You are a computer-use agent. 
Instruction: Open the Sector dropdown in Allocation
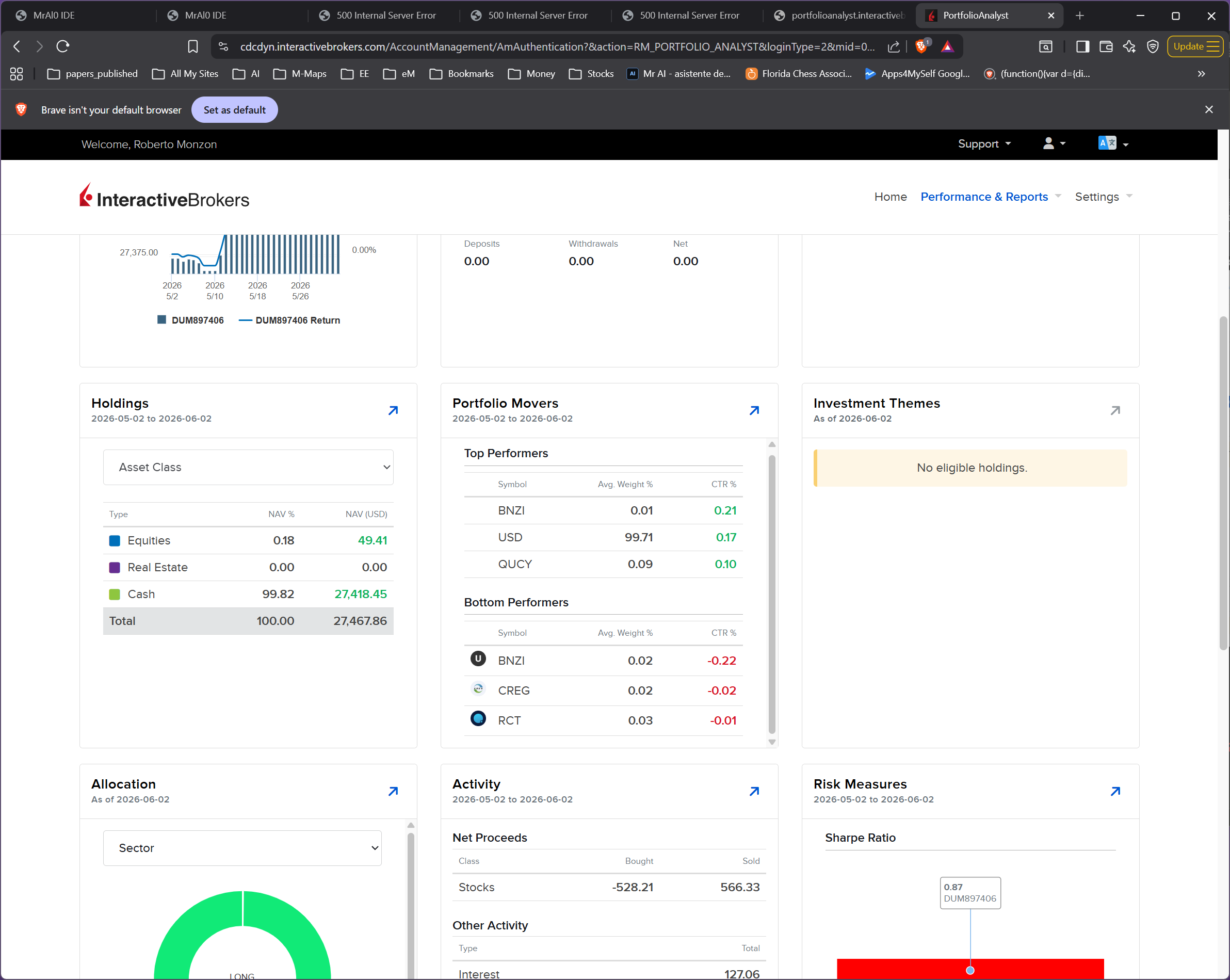tap(242, 847)
